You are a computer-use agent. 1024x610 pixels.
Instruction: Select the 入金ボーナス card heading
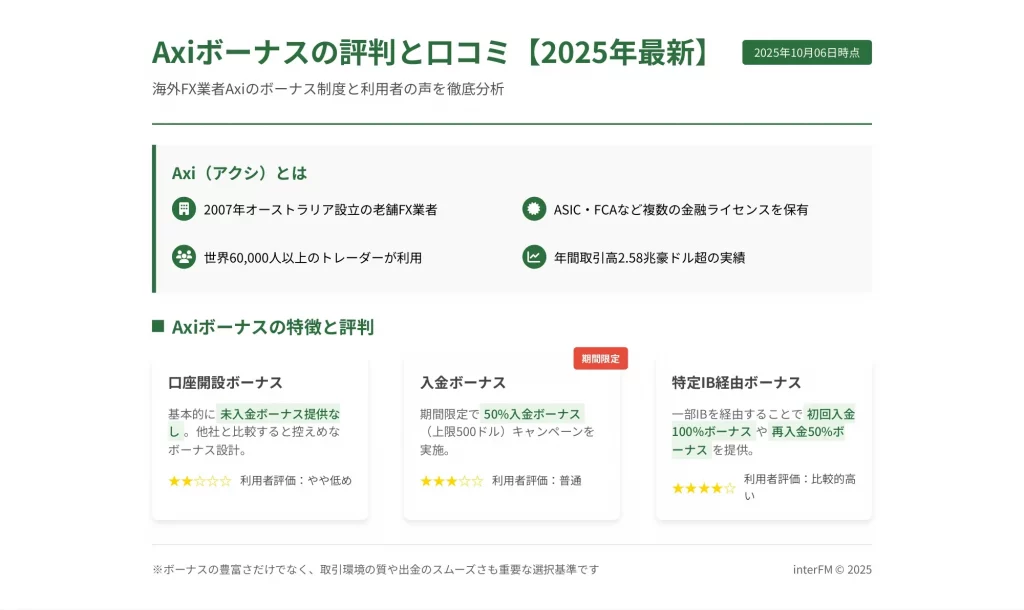[463, 382]
